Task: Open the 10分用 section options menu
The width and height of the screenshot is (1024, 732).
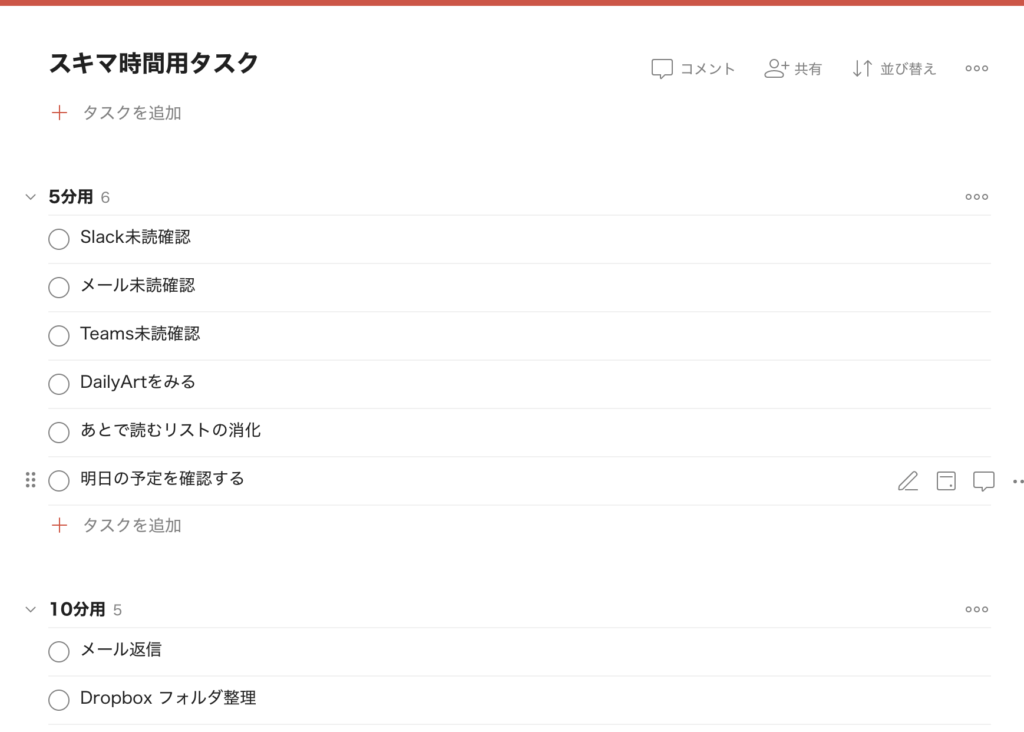Action: click(x=976, y=609)
